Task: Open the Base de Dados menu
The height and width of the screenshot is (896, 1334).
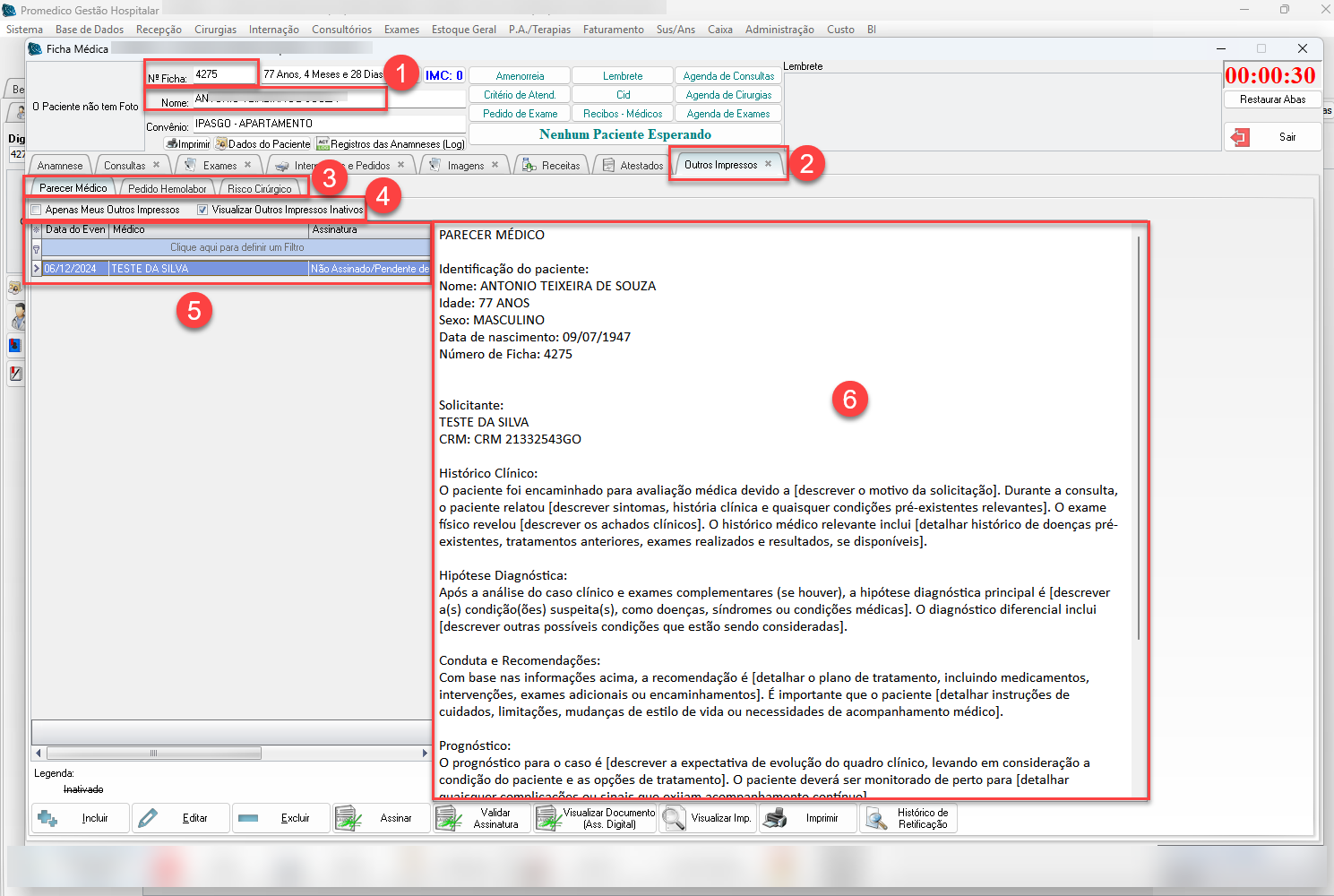Action: [x=90, y=30]
